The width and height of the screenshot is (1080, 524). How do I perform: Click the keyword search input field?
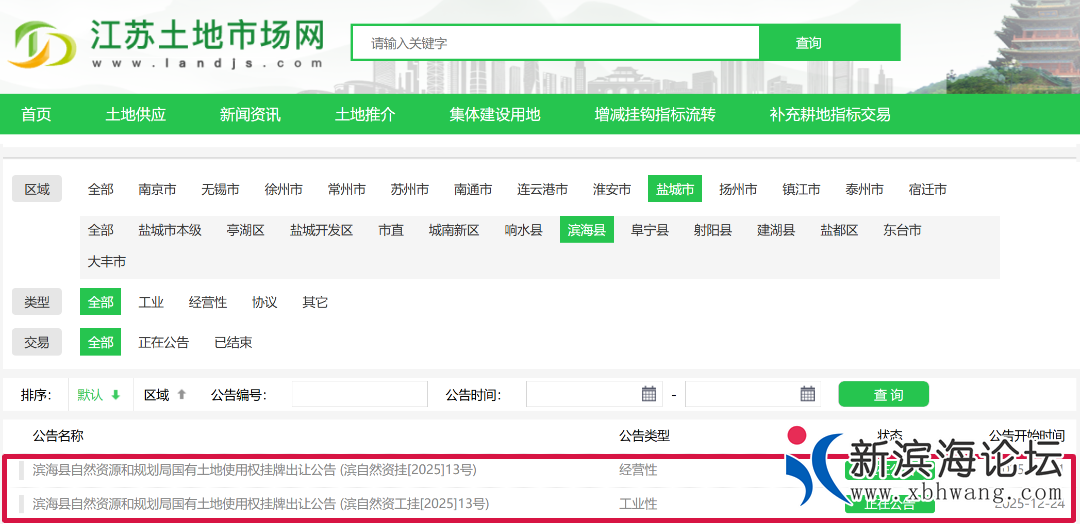pos(555,43)
